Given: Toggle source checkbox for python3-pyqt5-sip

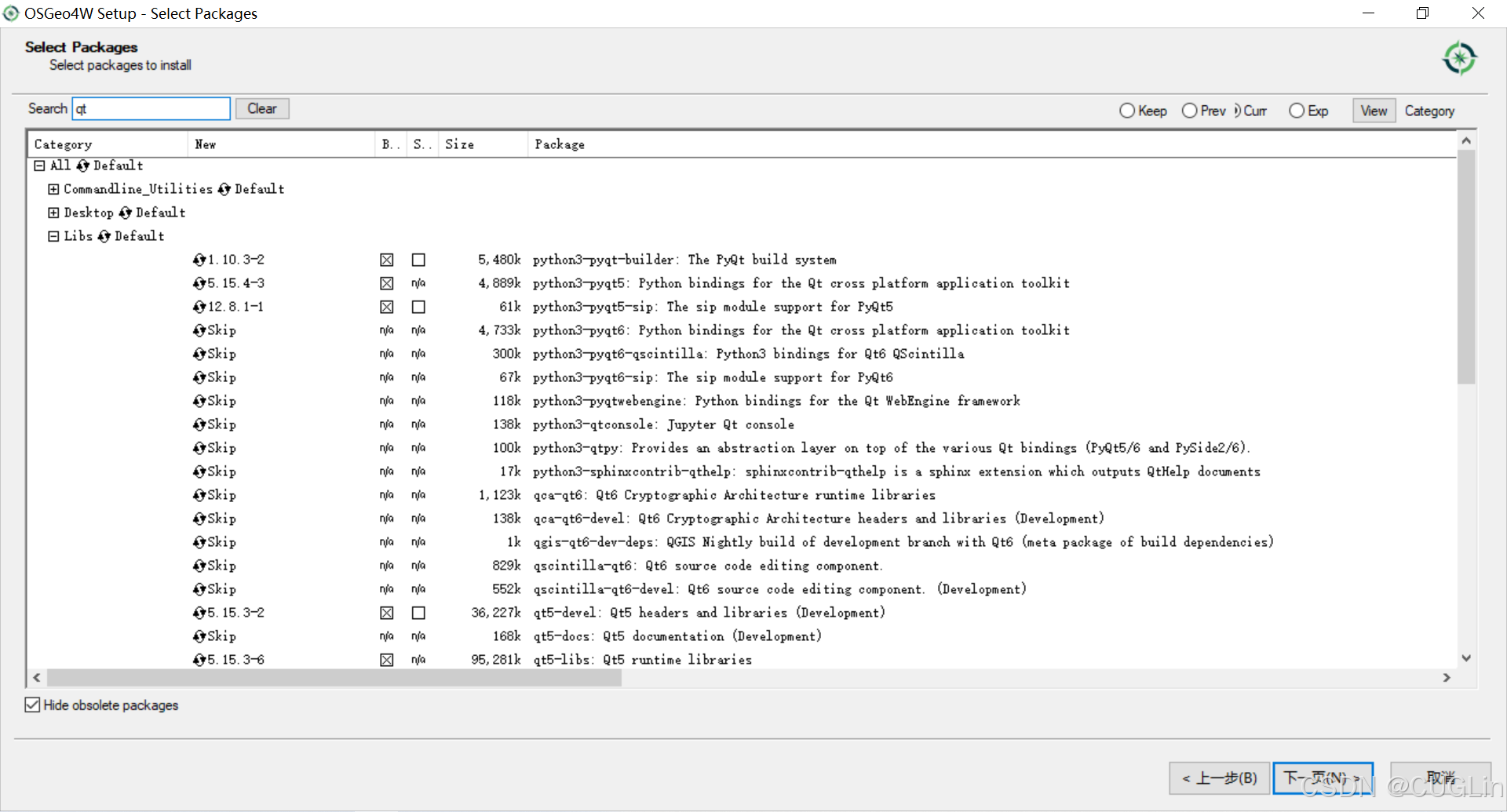Looking at the screenshot, I should tap(418, 307).
